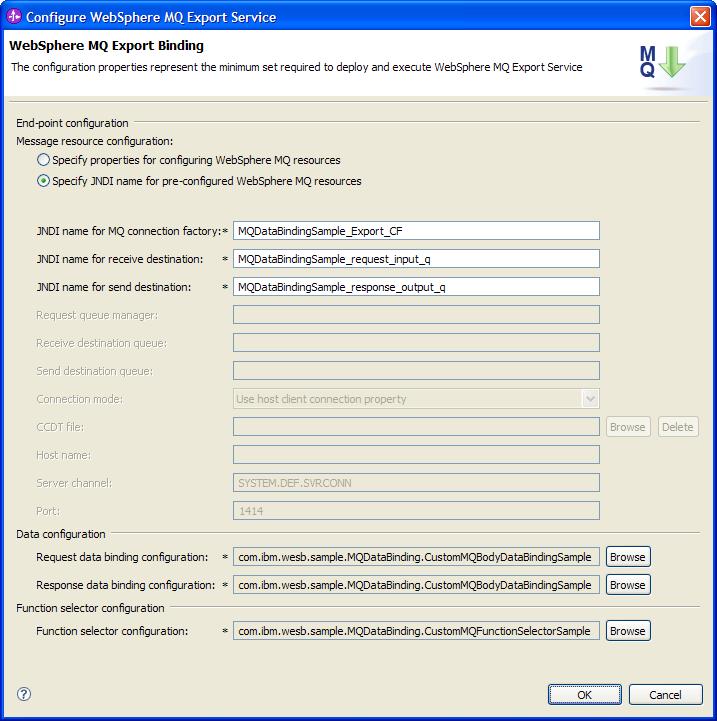Click the WebSphere MQ Export Binding heading
The height and width of the screenshot is (721, 717).
point(106,46)
